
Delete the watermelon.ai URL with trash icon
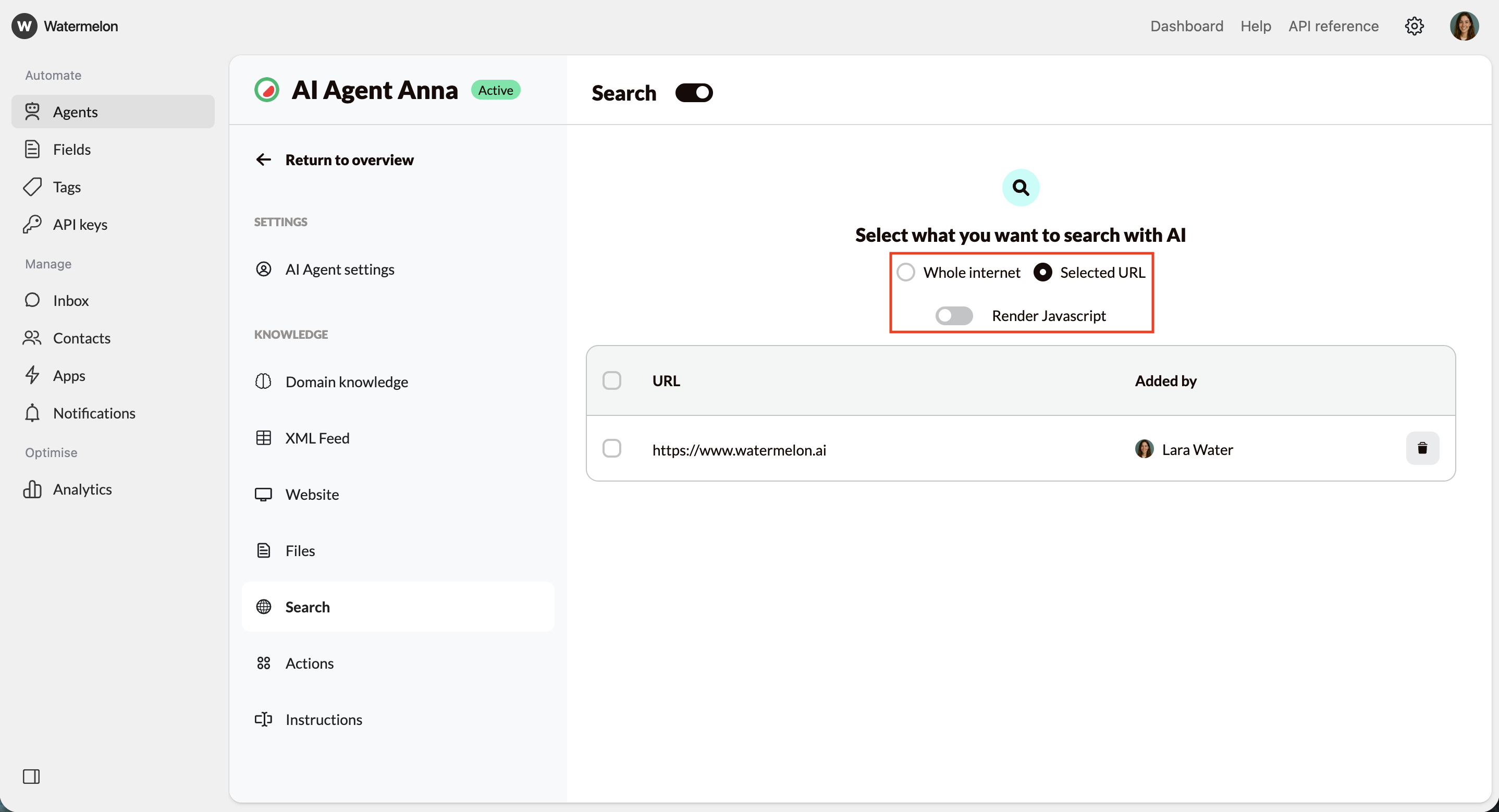pyautogui.click(x=1422, y=448)
